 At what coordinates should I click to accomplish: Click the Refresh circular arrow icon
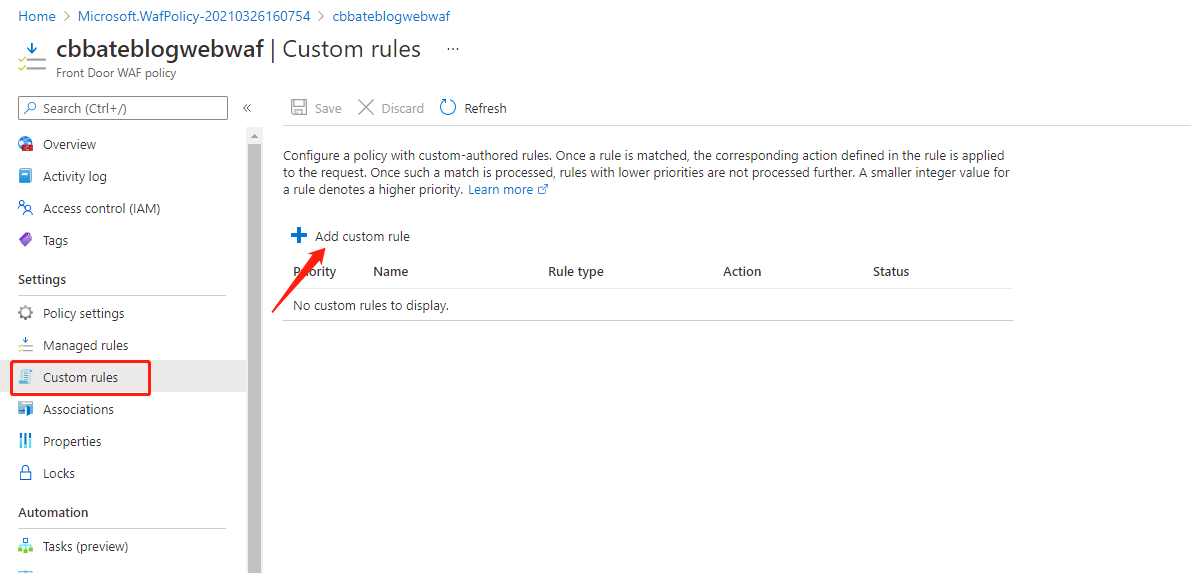[448, 108]
